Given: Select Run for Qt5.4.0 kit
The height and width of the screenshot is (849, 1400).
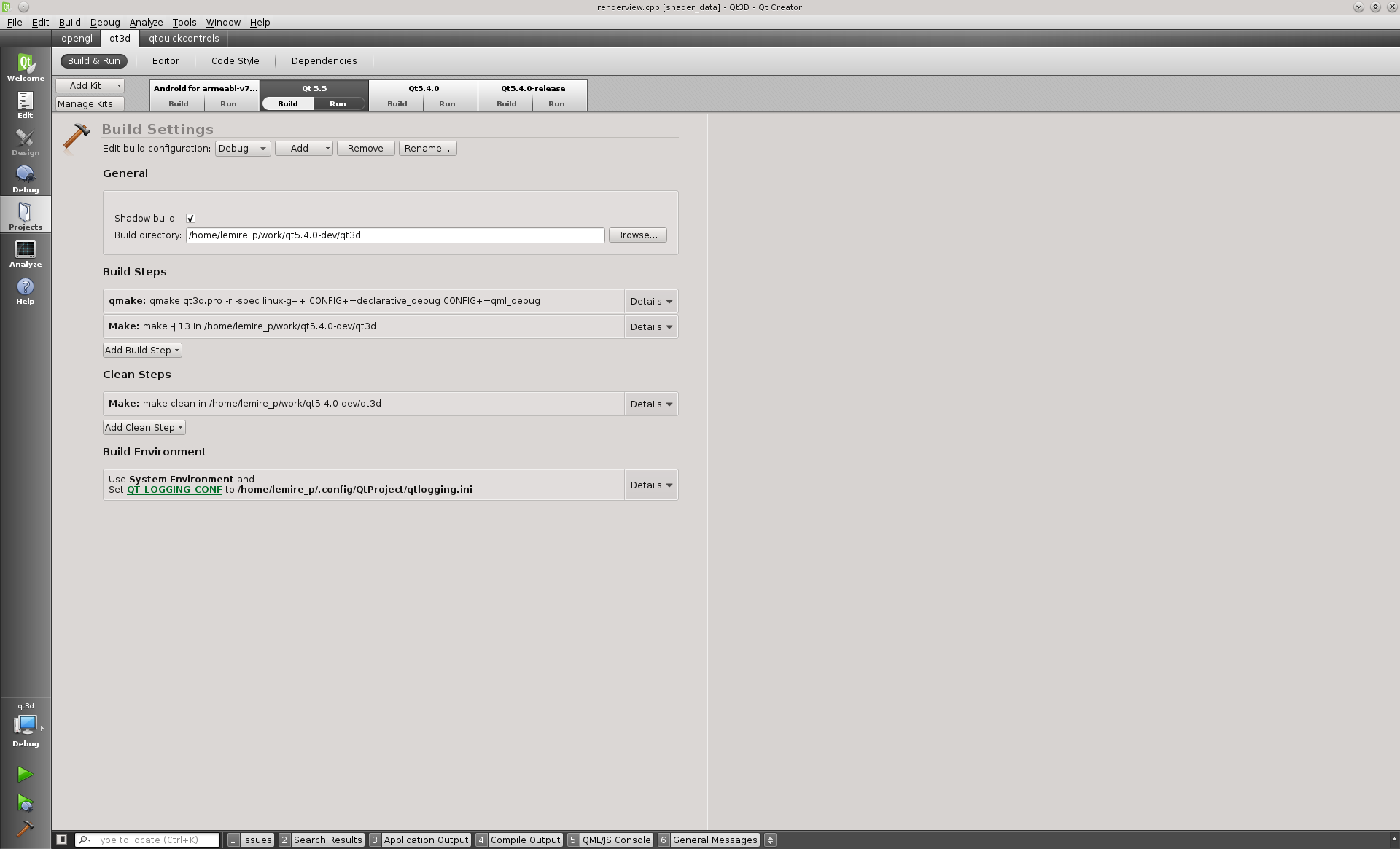Looking at the screenshot, I should click(447, 103).
